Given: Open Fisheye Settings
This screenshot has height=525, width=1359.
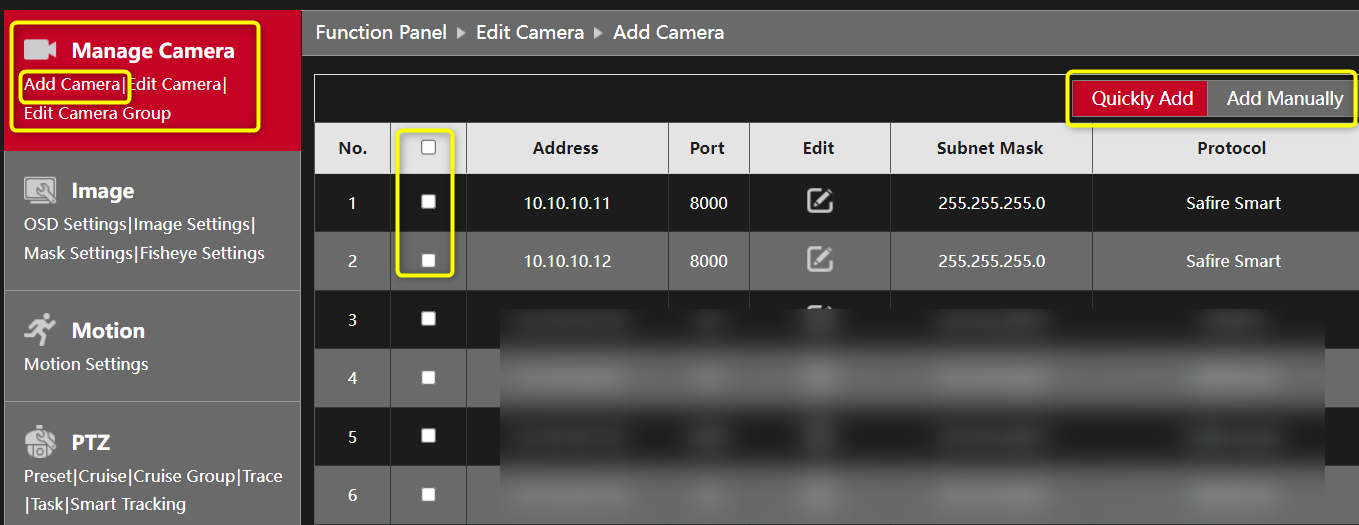Looking at the screenshot, I should click(202, 253).
